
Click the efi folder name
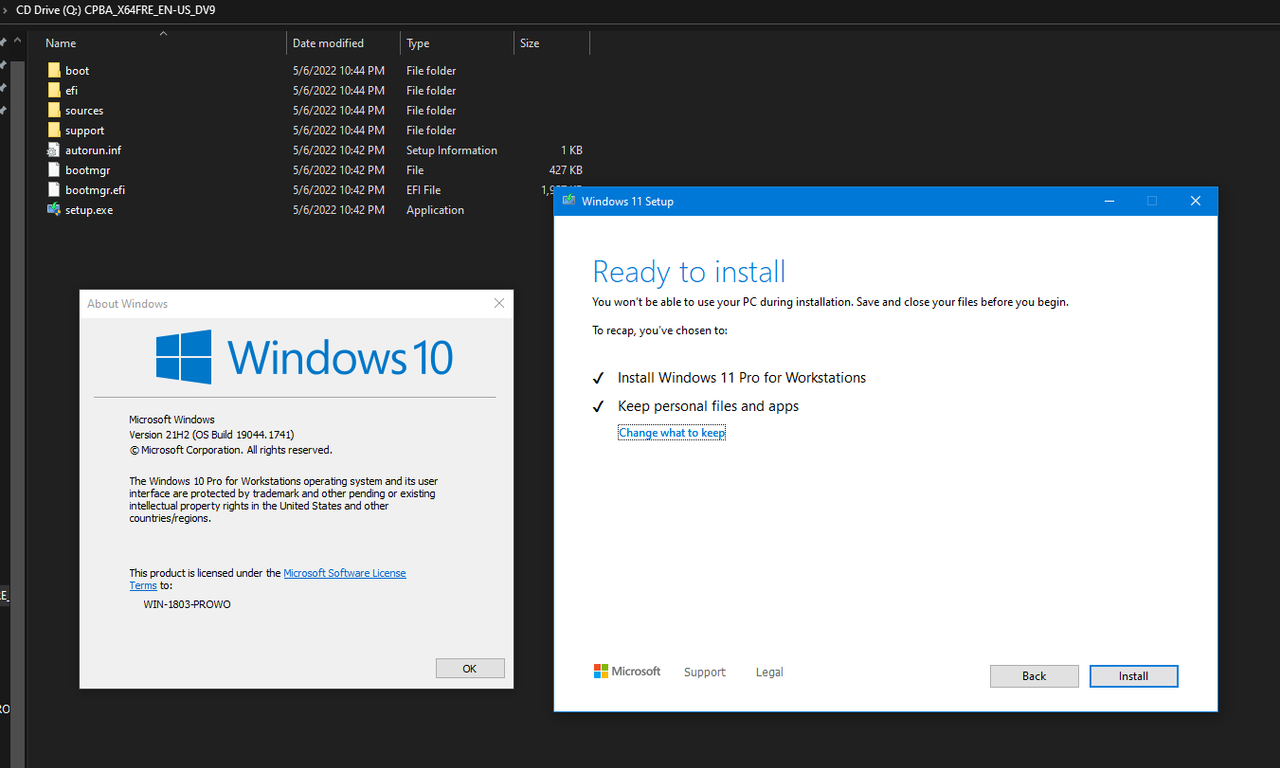click(x=71, y=91)
